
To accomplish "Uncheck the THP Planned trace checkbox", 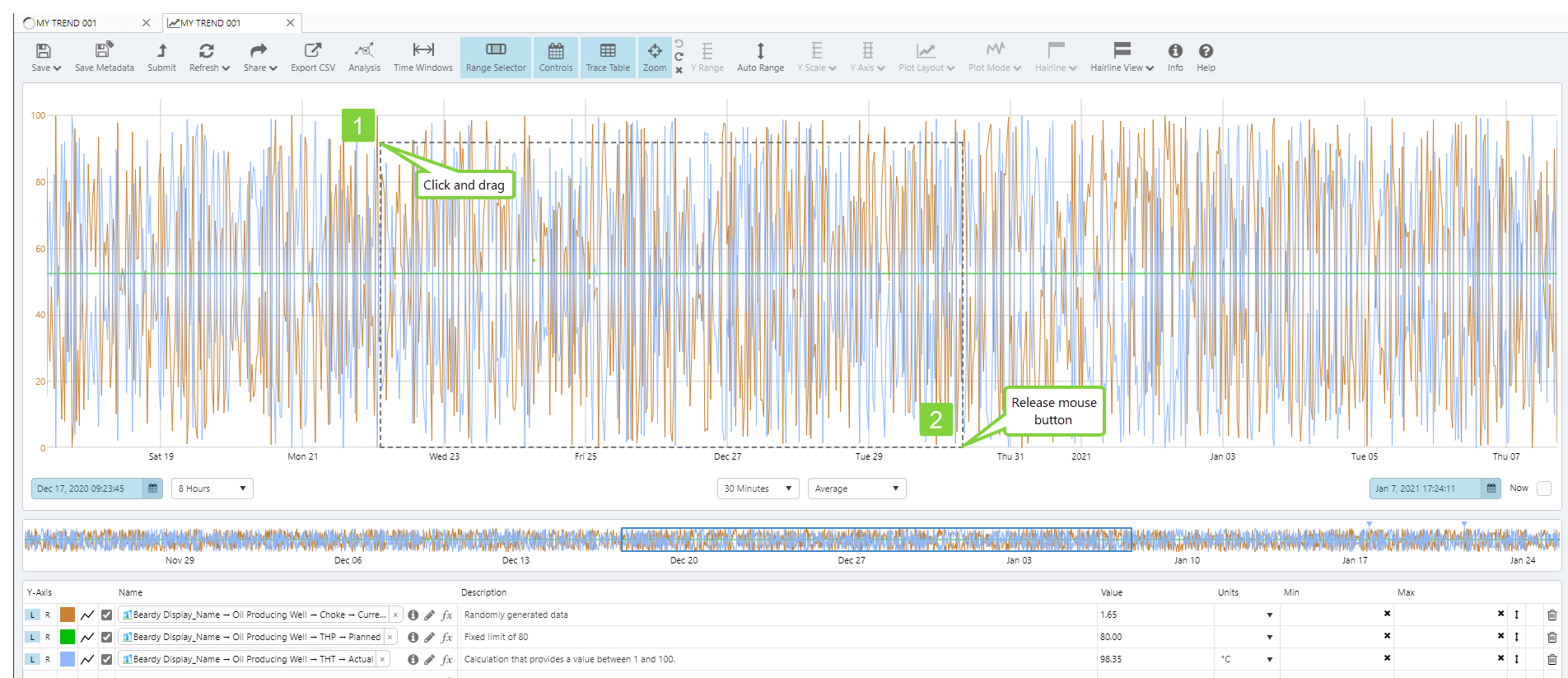I will [x=107, y=637].
